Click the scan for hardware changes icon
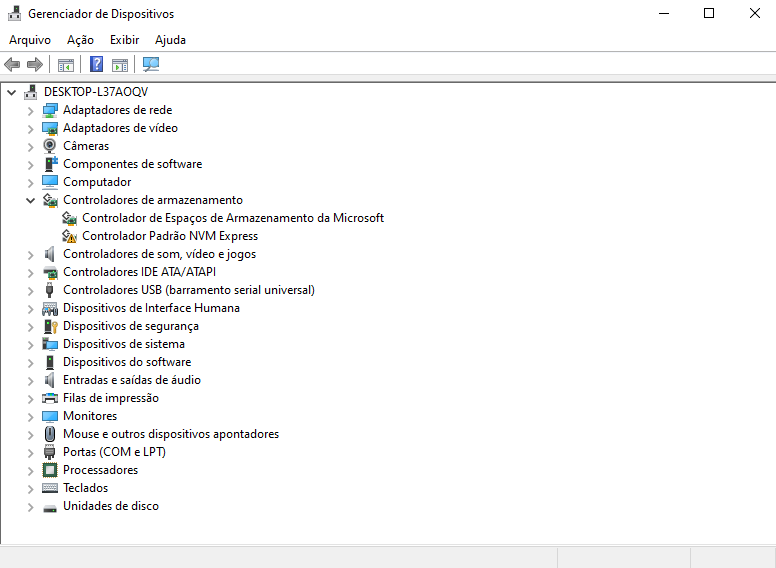This screenshot has width=776, height=568. pyautogui.click(x=151, y=64)
